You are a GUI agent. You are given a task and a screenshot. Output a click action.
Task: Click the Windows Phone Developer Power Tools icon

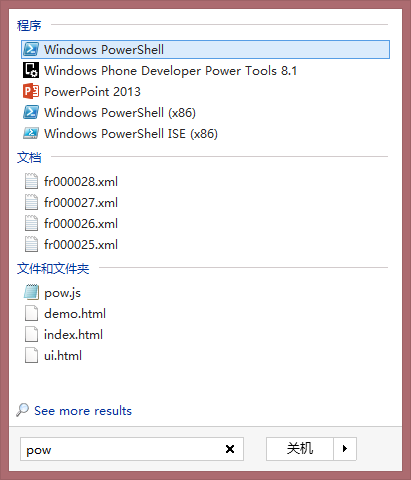(31, 70)
